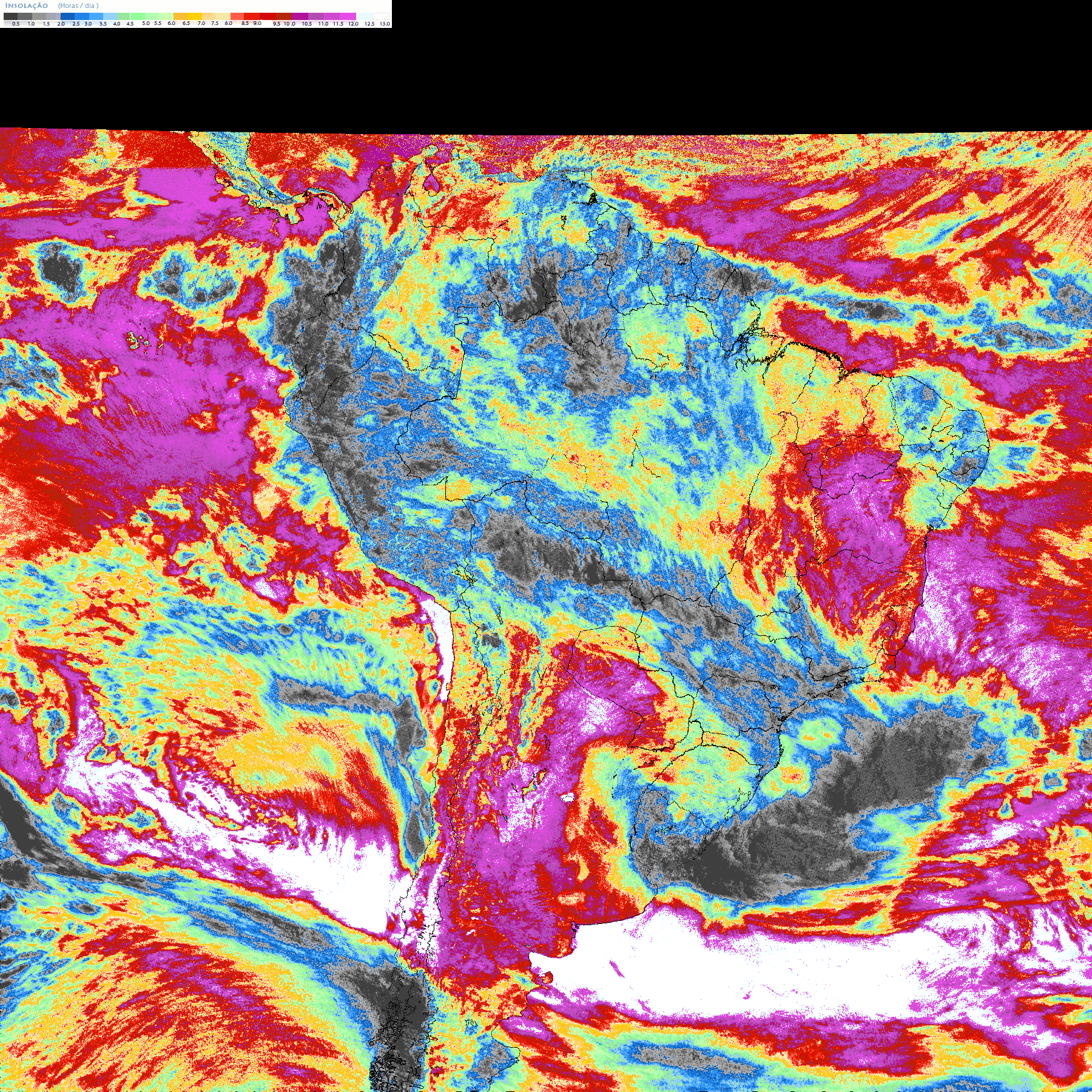Click the (Horas / dia) units label
The width and height of the screenshot is (1092, 1092).
tap(78, 5)
